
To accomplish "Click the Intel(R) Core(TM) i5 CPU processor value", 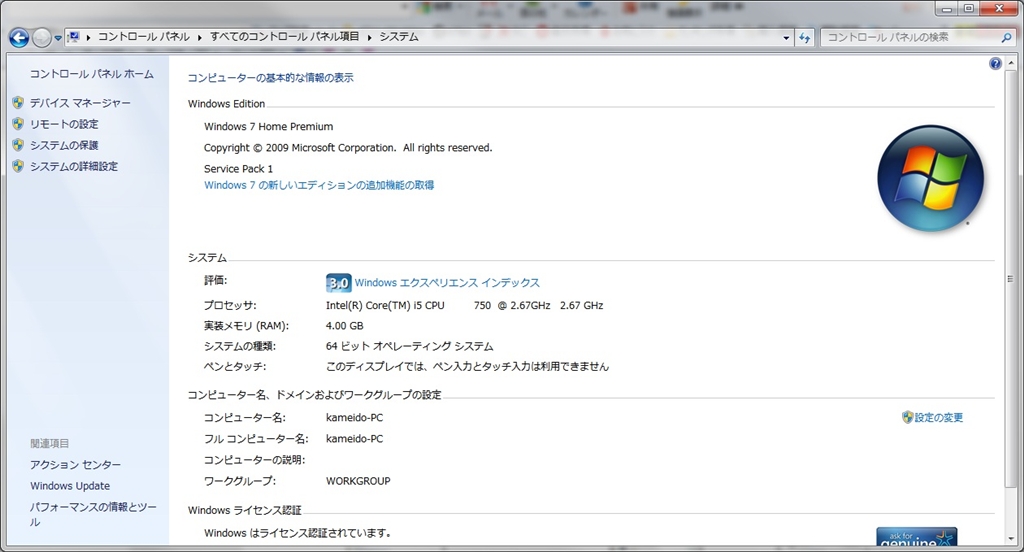I will 464,305.
